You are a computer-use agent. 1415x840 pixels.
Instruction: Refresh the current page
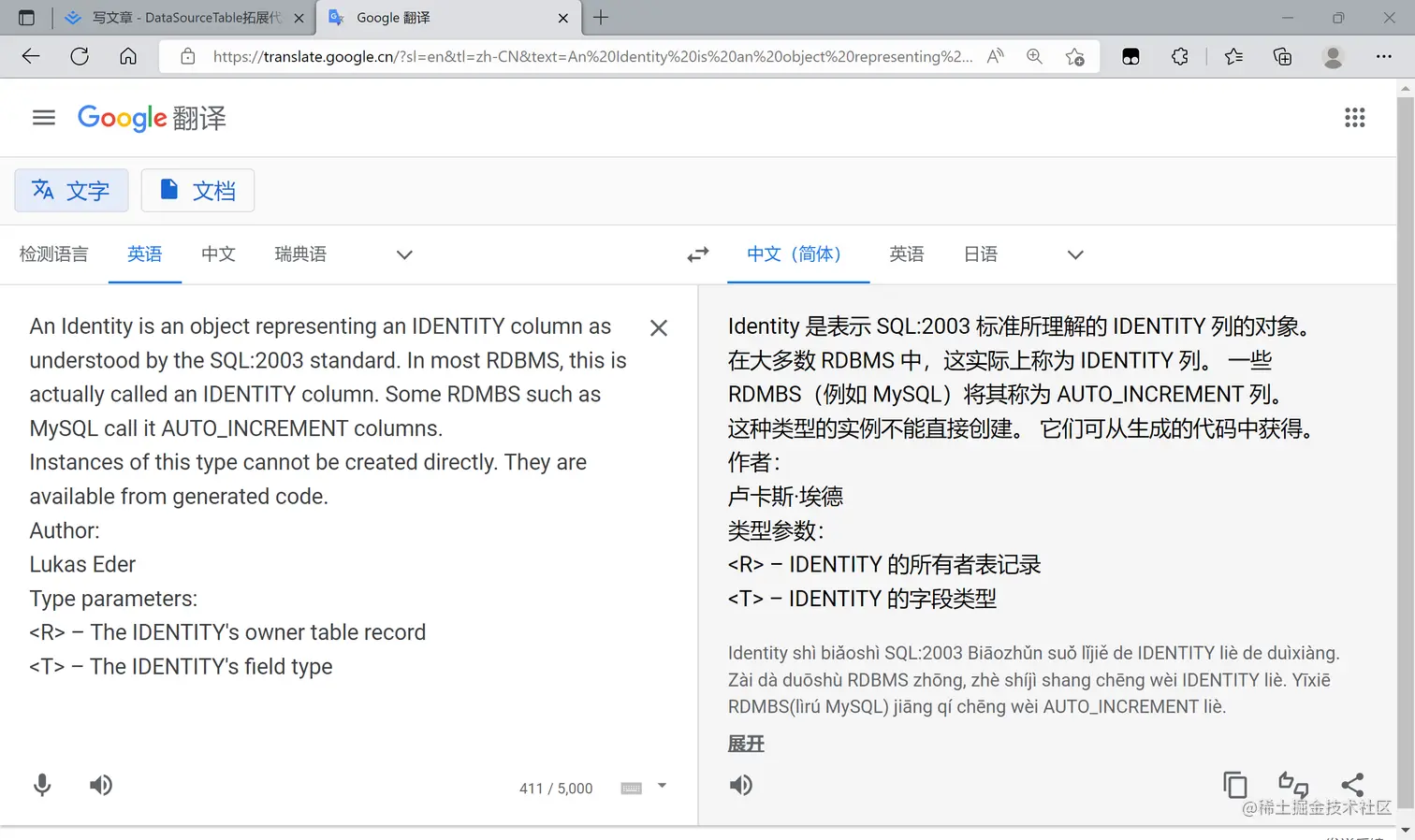(80, 56)
